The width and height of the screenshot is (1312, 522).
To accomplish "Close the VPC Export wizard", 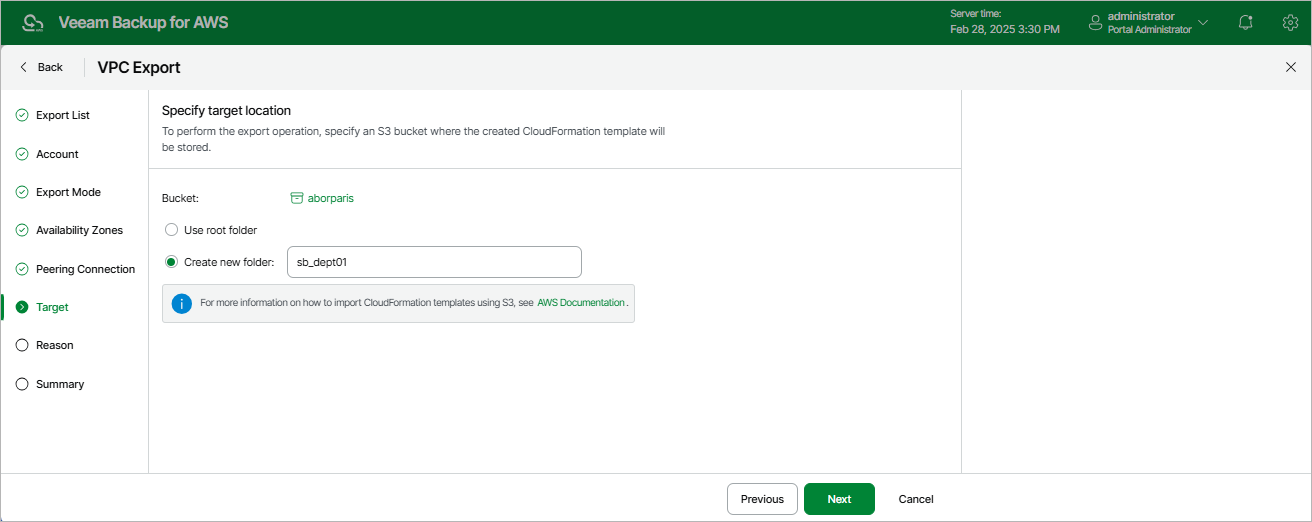I will [1290, 67].
